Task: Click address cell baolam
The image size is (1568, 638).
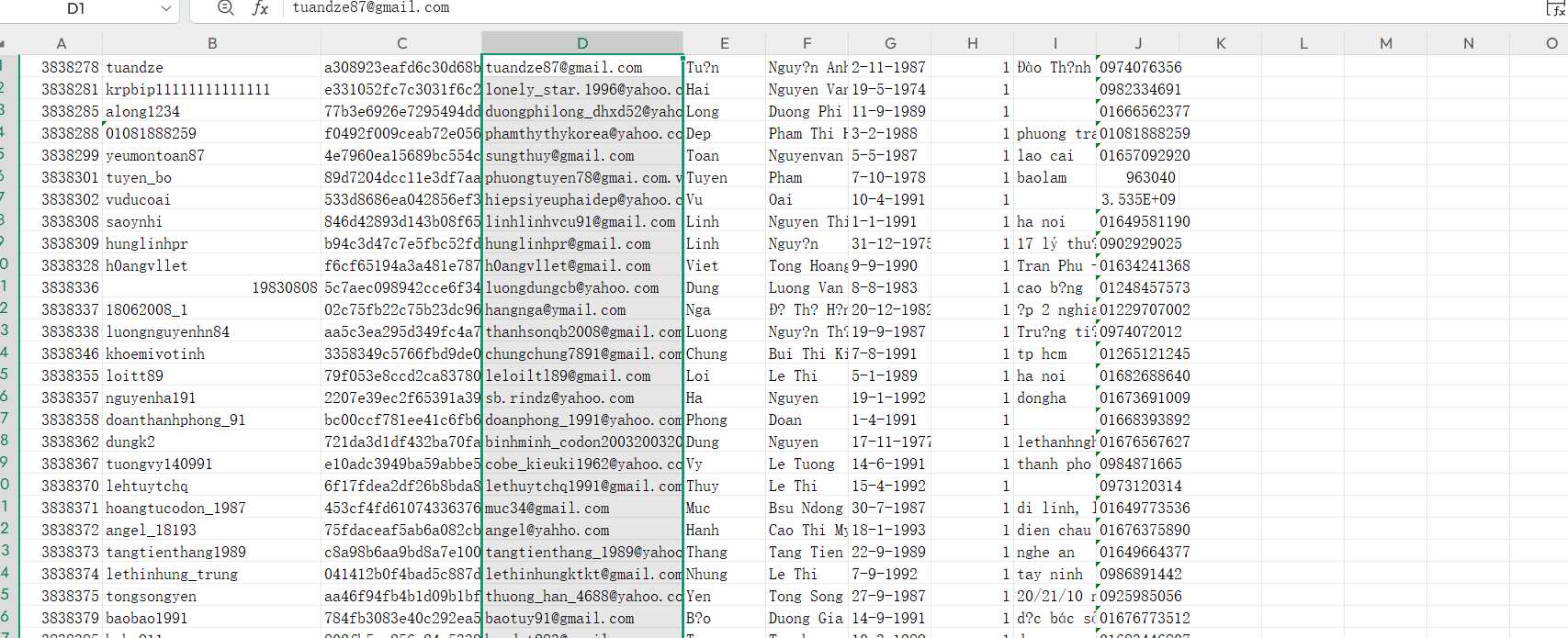Action: [x=1055, y=177]
